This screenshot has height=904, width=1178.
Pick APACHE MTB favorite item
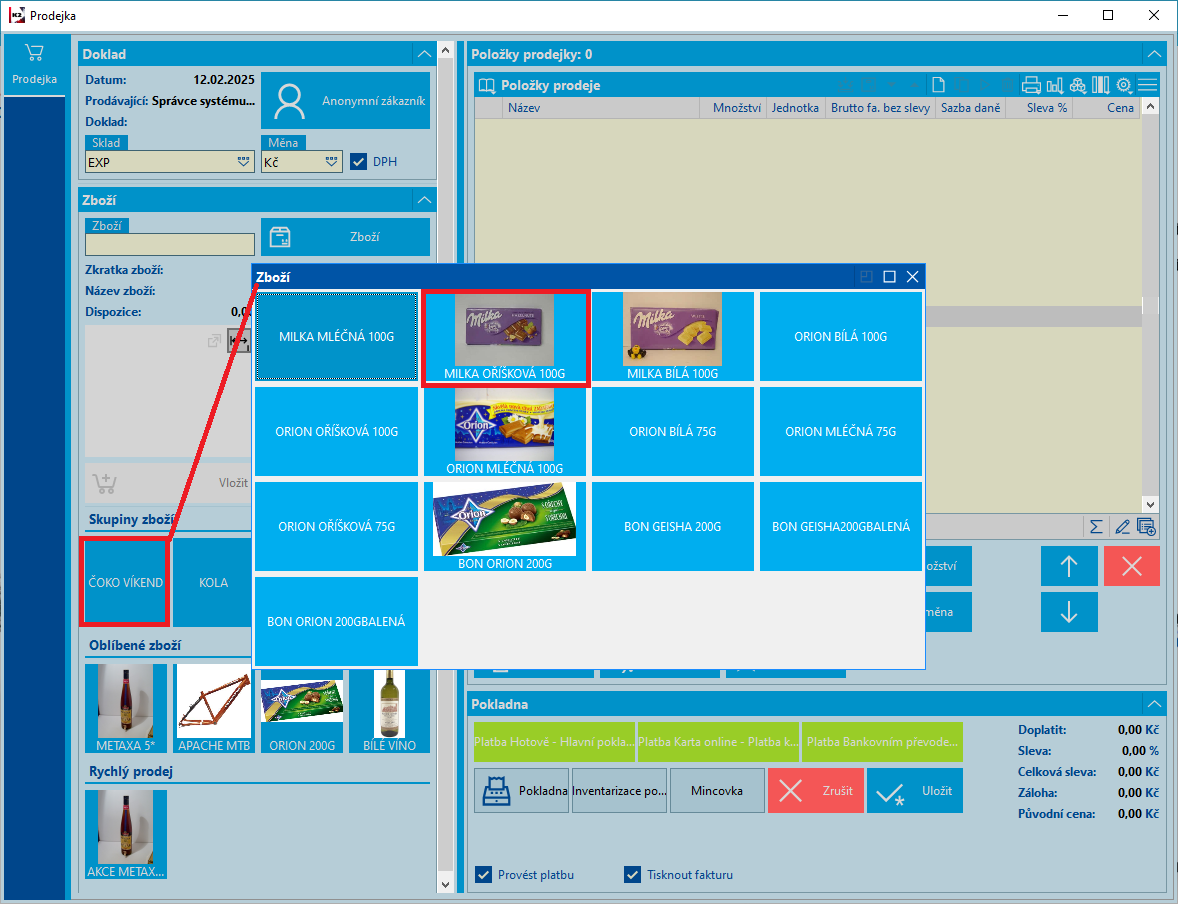coord(214,709)
